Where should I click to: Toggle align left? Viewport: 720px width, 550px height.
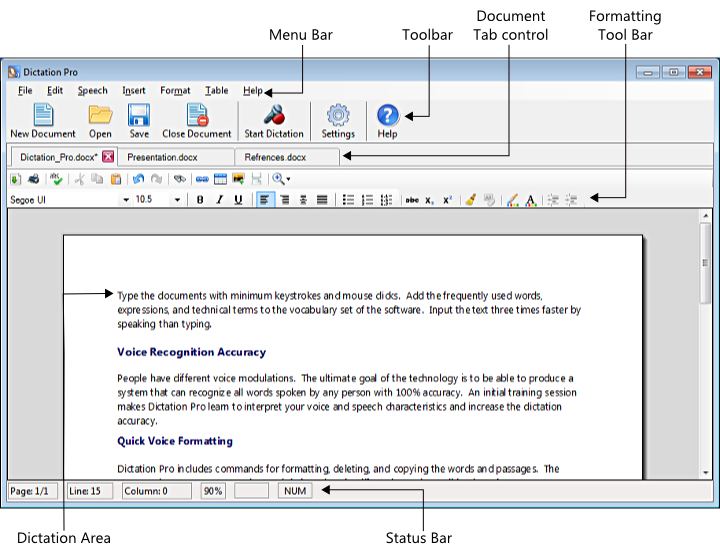[265, 200]
